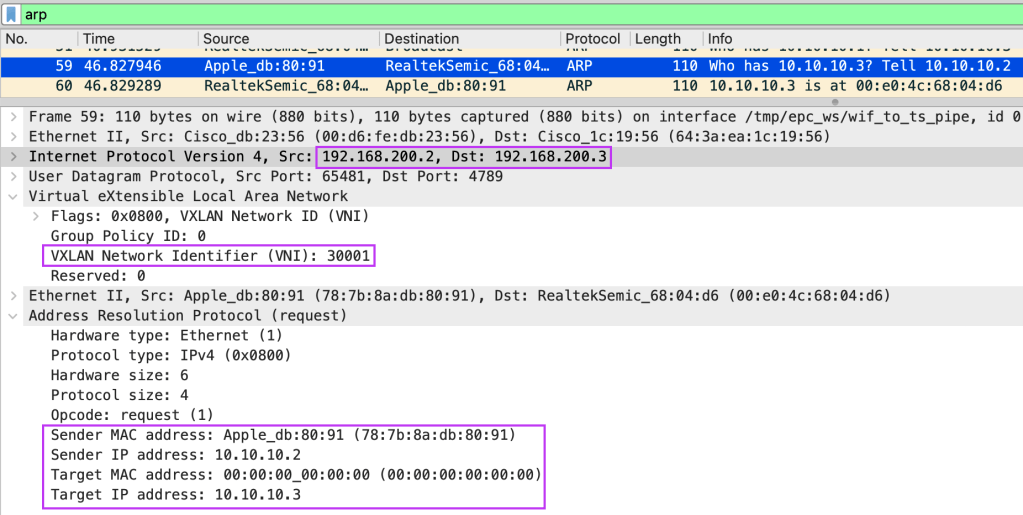1023x515 pixels.
Task: Select the VXLAN Network Identifier field
Action: (210, 256)
